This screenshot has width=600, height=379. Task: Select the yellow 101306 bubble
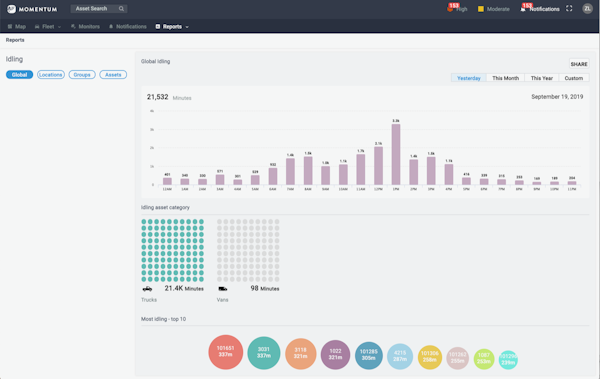[430, 357]
